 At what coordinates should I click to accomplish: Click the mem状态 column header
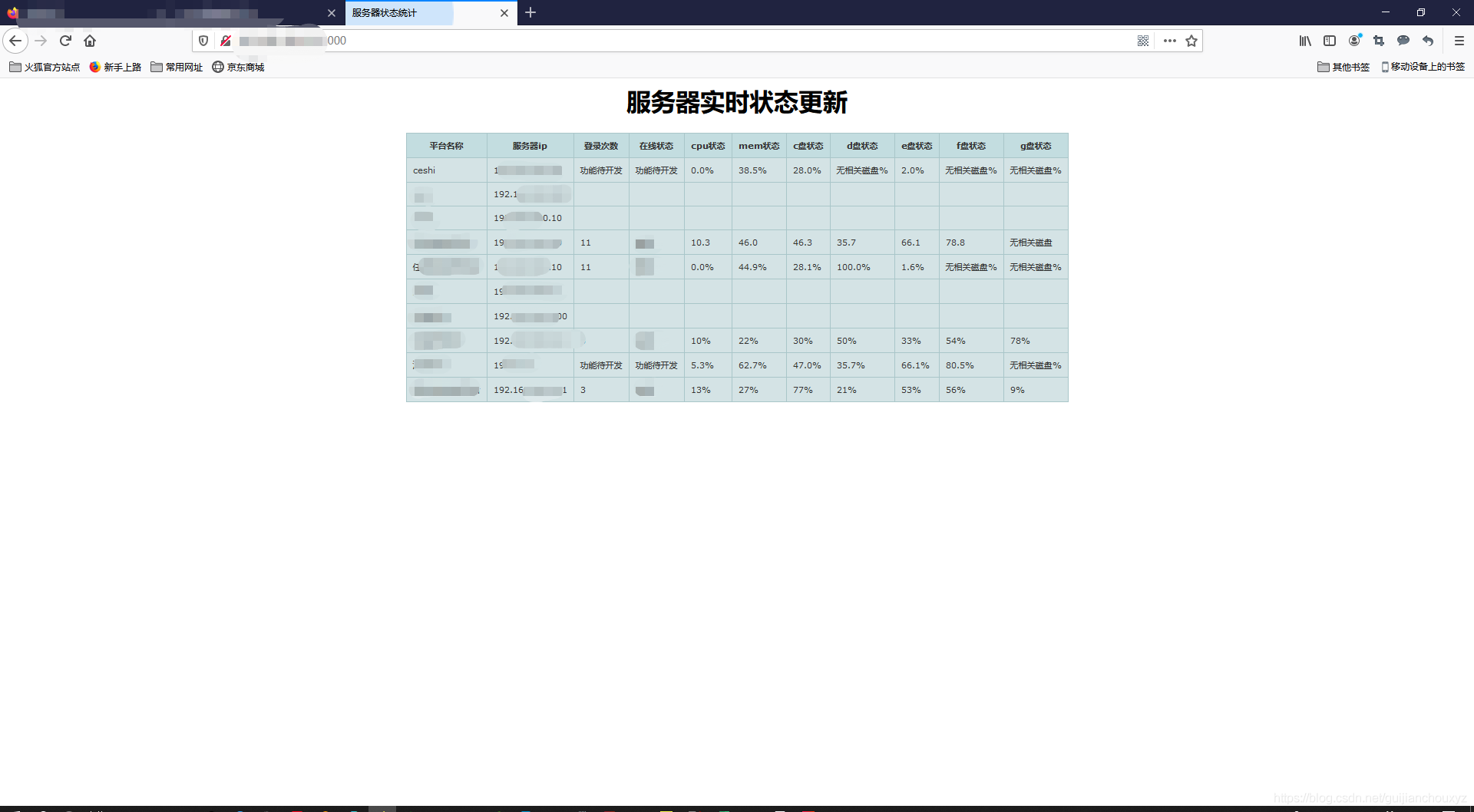point(759,146)
